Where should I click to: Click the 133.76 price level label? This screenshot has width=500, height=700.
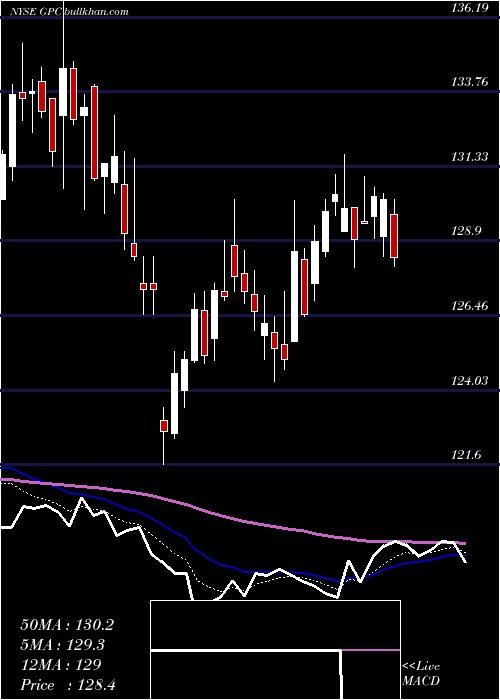(469, 82)
